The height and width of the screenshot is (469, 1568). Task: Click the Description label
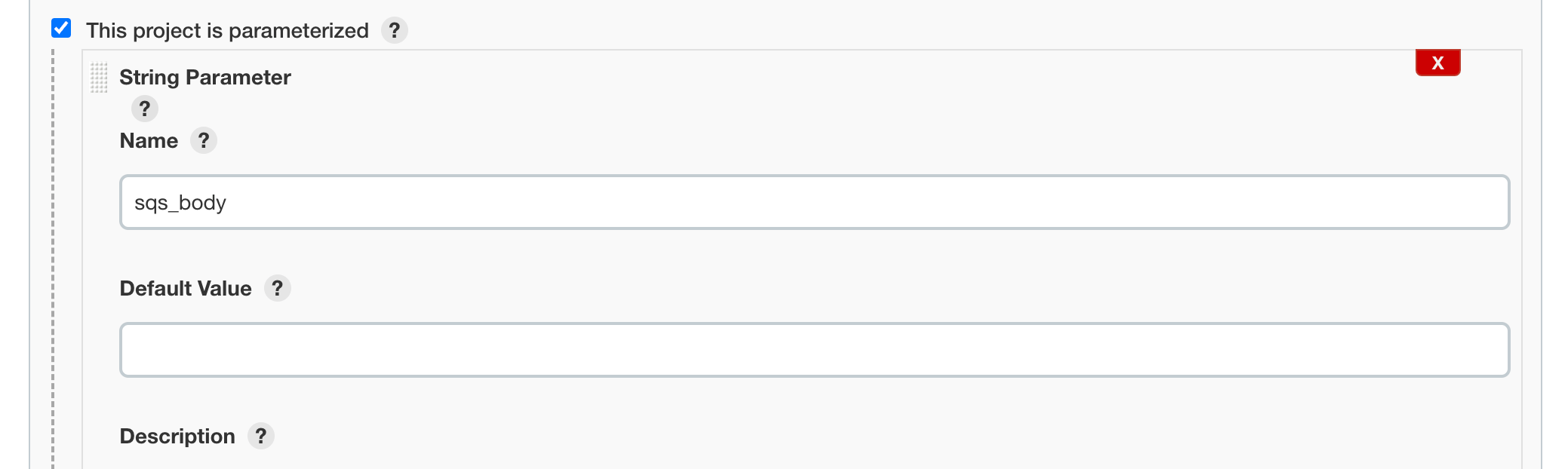click(x=177, y=436)
